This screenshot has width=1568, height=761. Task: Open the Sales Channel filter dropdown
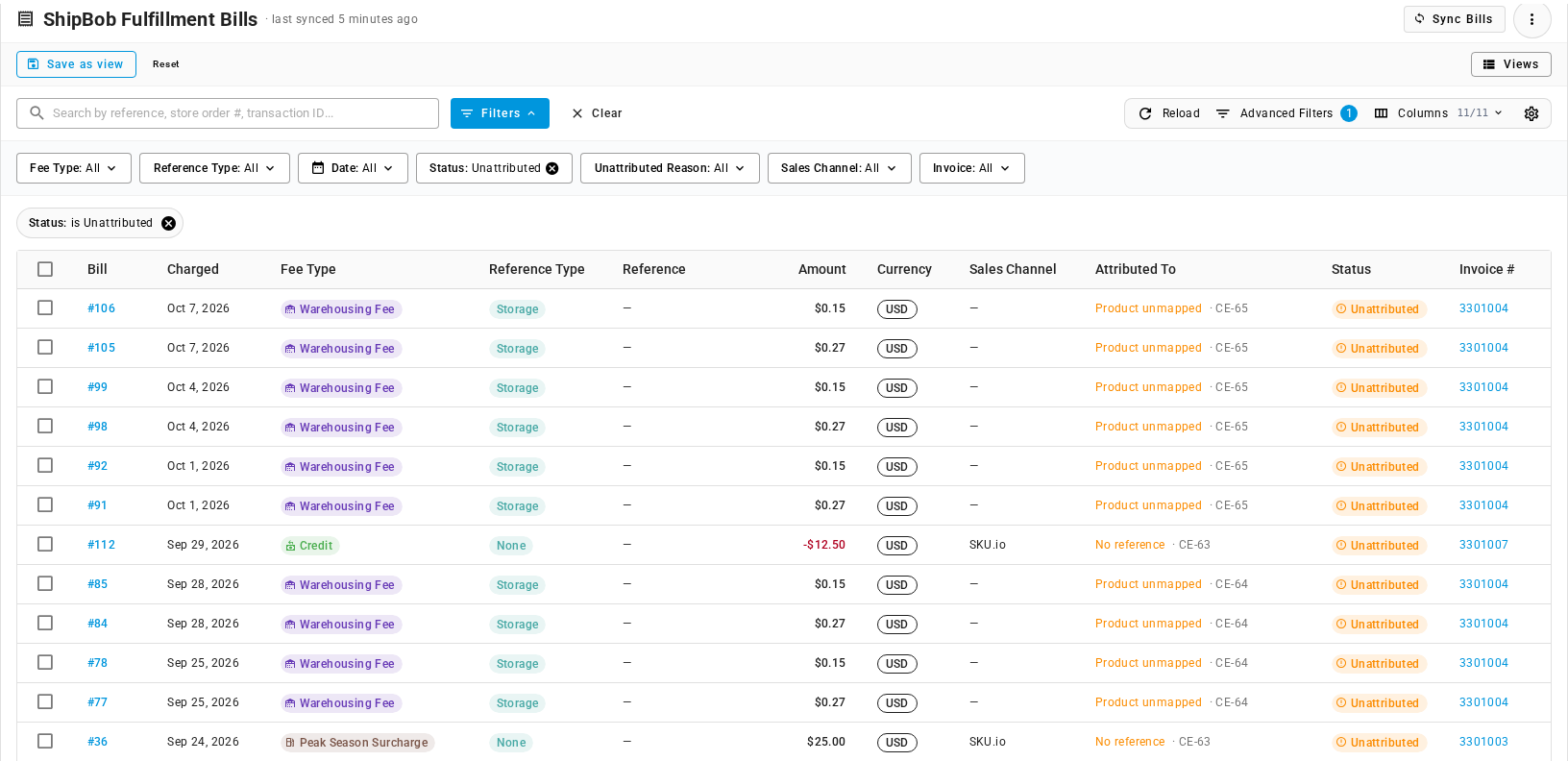[839, 168]
